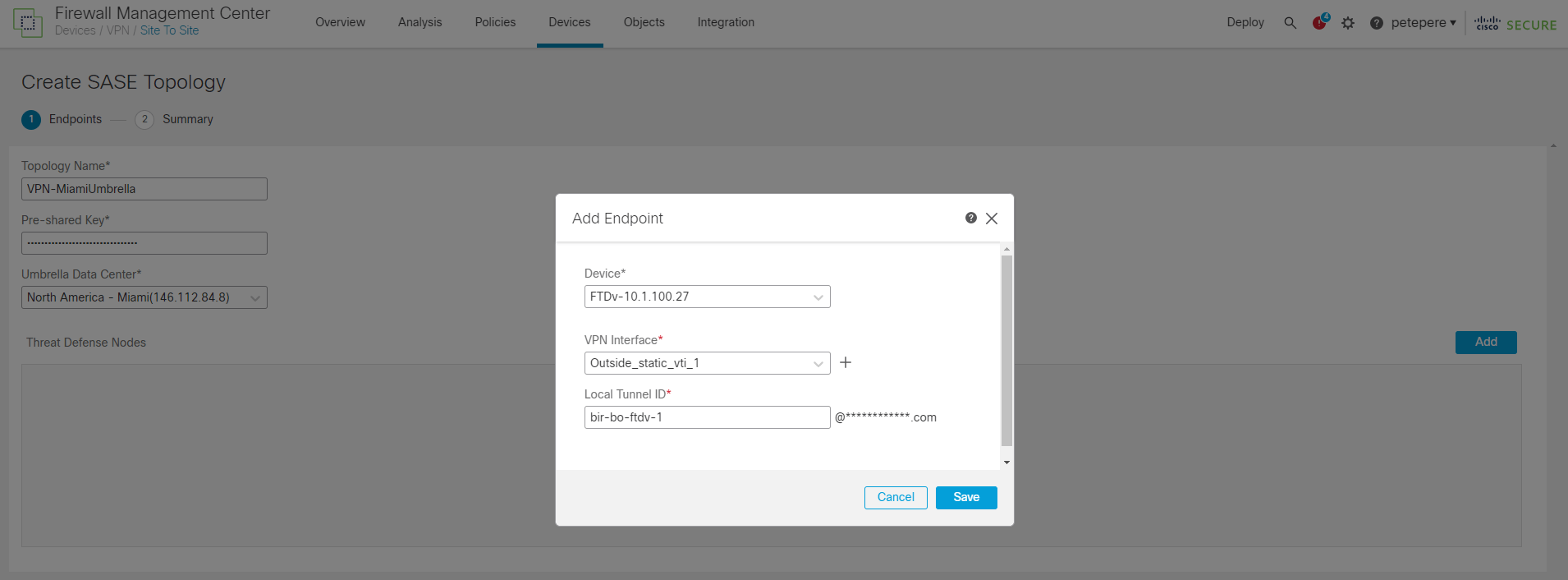
Task: Click the 'Create SASE Topology' heading
Action: coord(123,82)
